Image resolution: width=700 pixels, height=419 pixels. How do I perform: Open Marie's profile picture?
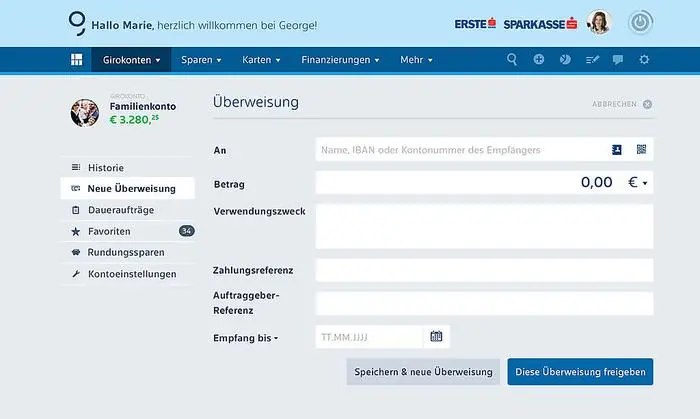click(599, 22)
